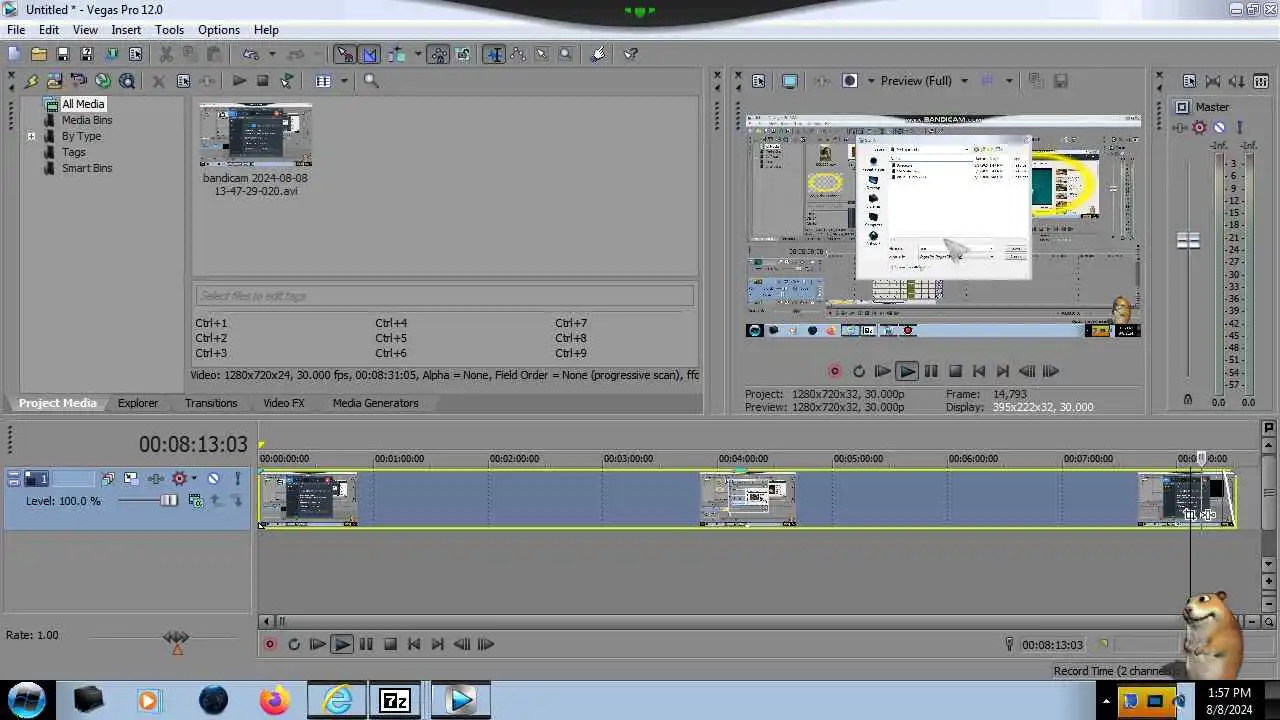Click Record in the timeline transport bar
1280x720 pixels.
pos(270,645)
